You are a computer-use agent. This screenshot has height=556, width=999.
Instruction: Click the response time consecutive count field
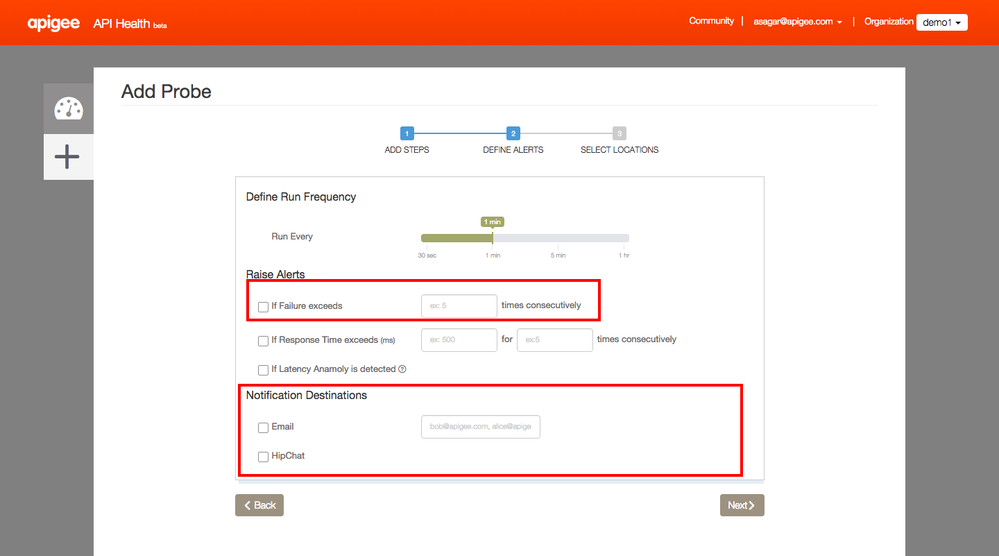tap(554, 339)
